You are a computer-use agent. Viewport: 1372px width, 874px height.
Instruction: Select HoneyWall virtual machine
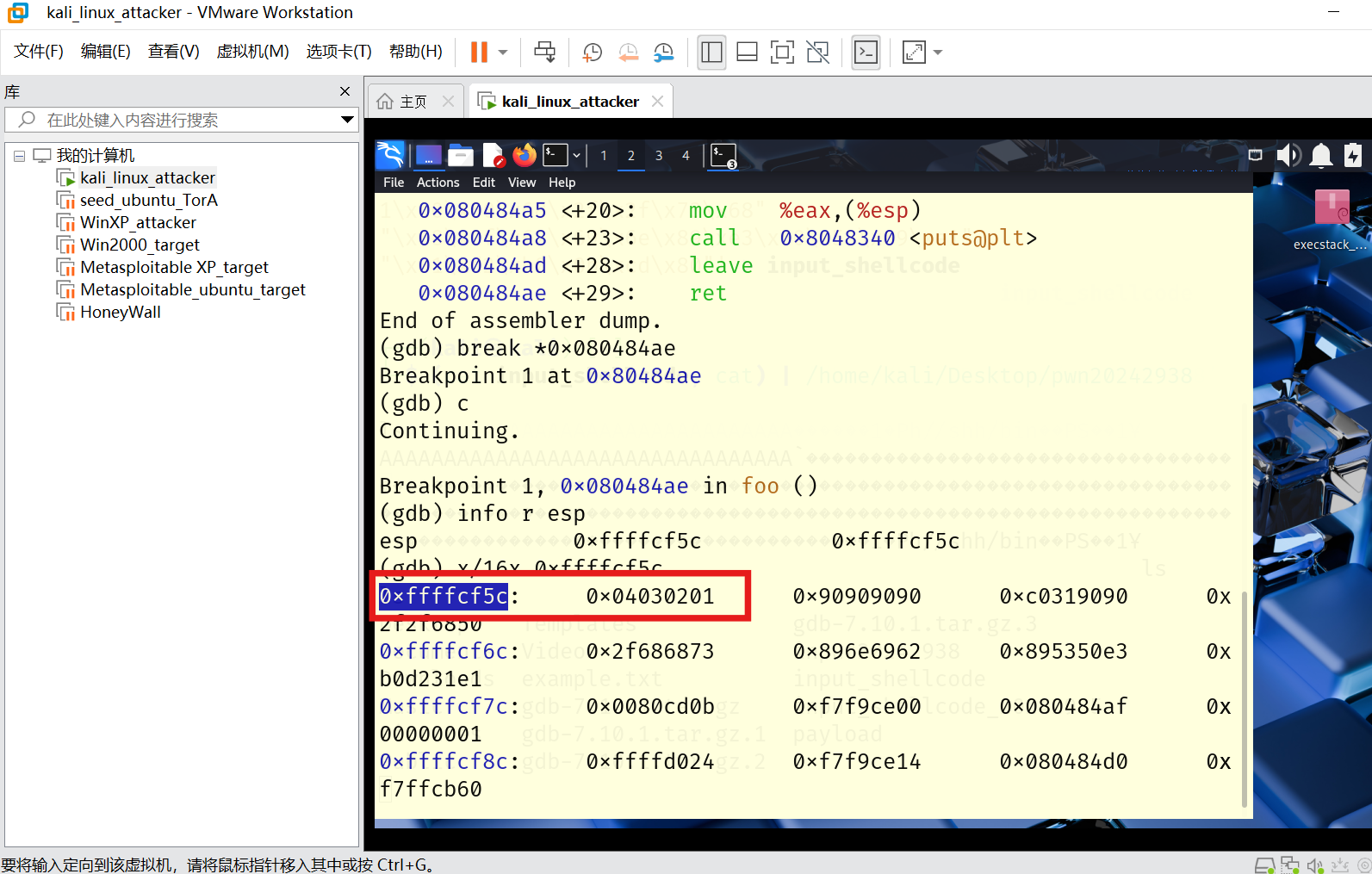tap(120, 312)
